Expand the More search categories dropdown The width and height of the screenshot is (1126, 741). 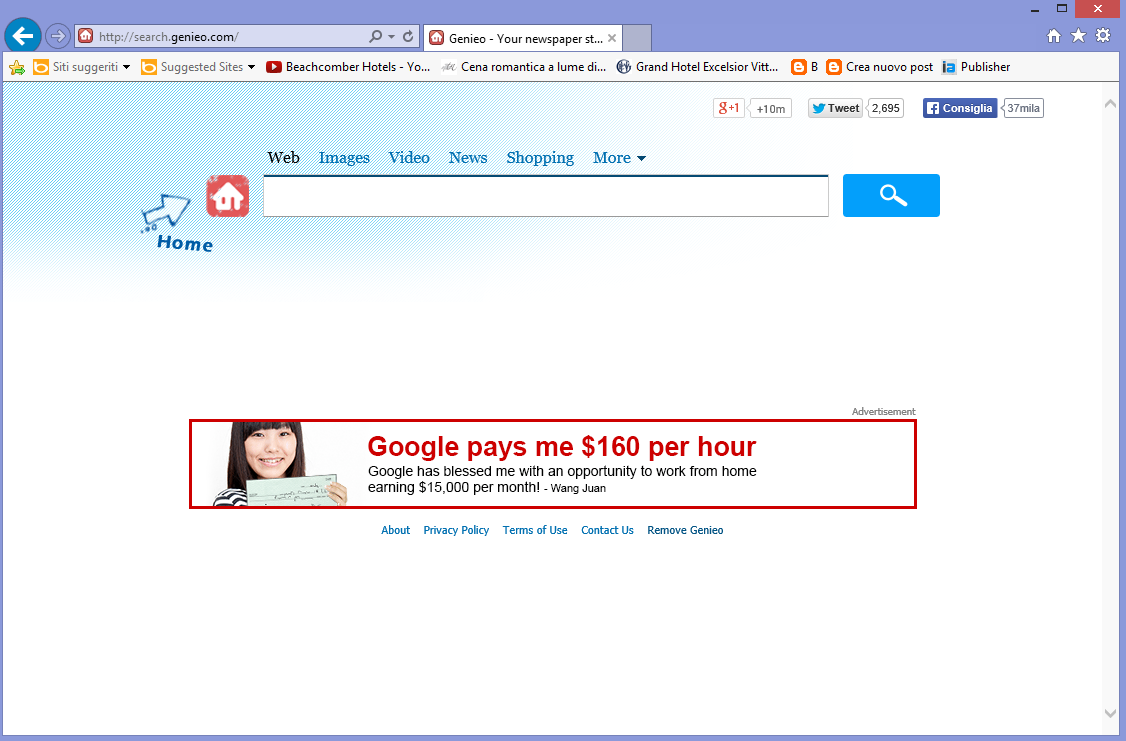click(x=619, y=157)
